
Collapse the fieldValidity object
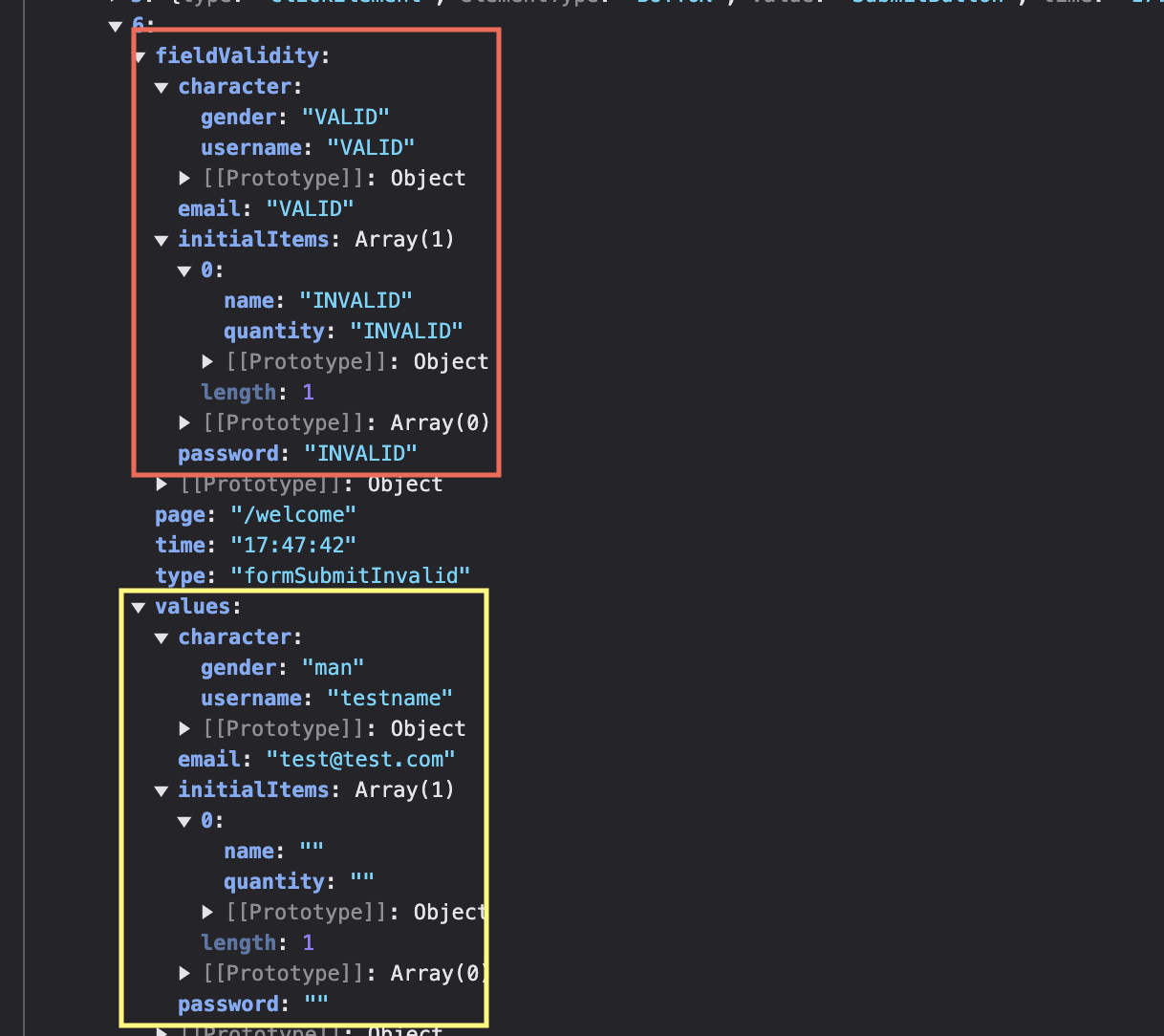[x=140, y=57]
